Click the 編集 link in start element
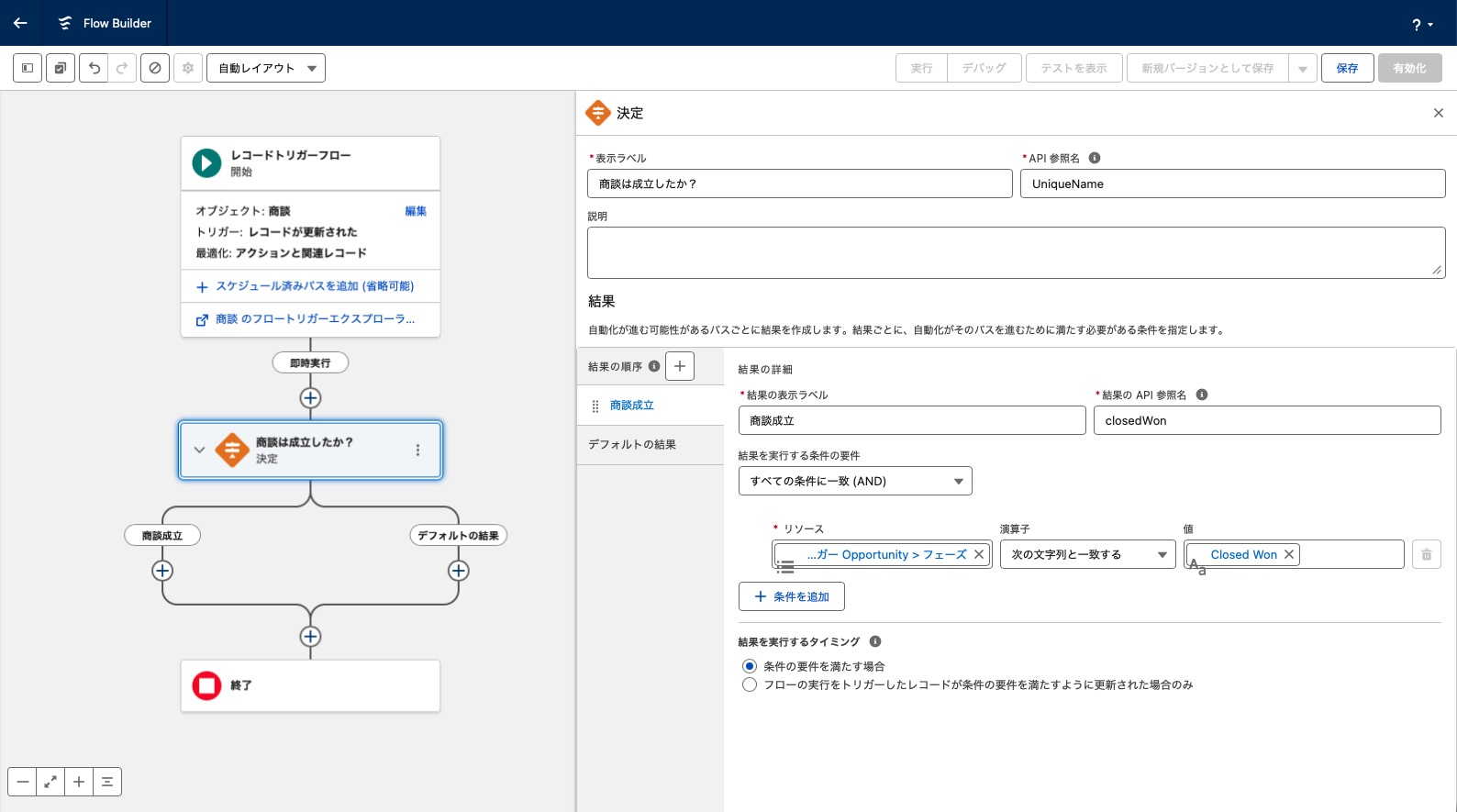1457x812 pixels. 416,211
